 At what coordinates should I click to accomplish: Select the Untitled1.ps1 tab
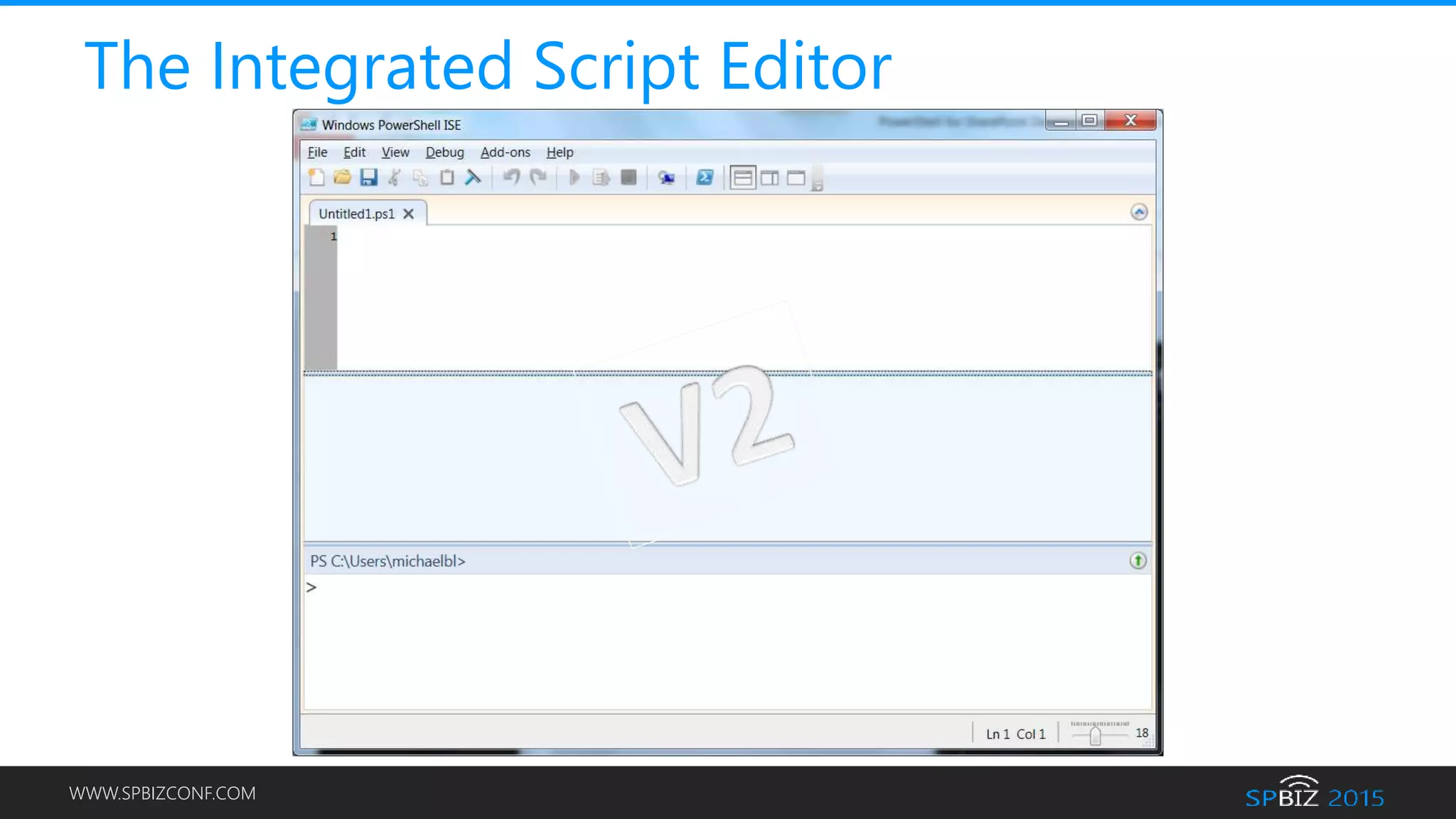(356, 214)
